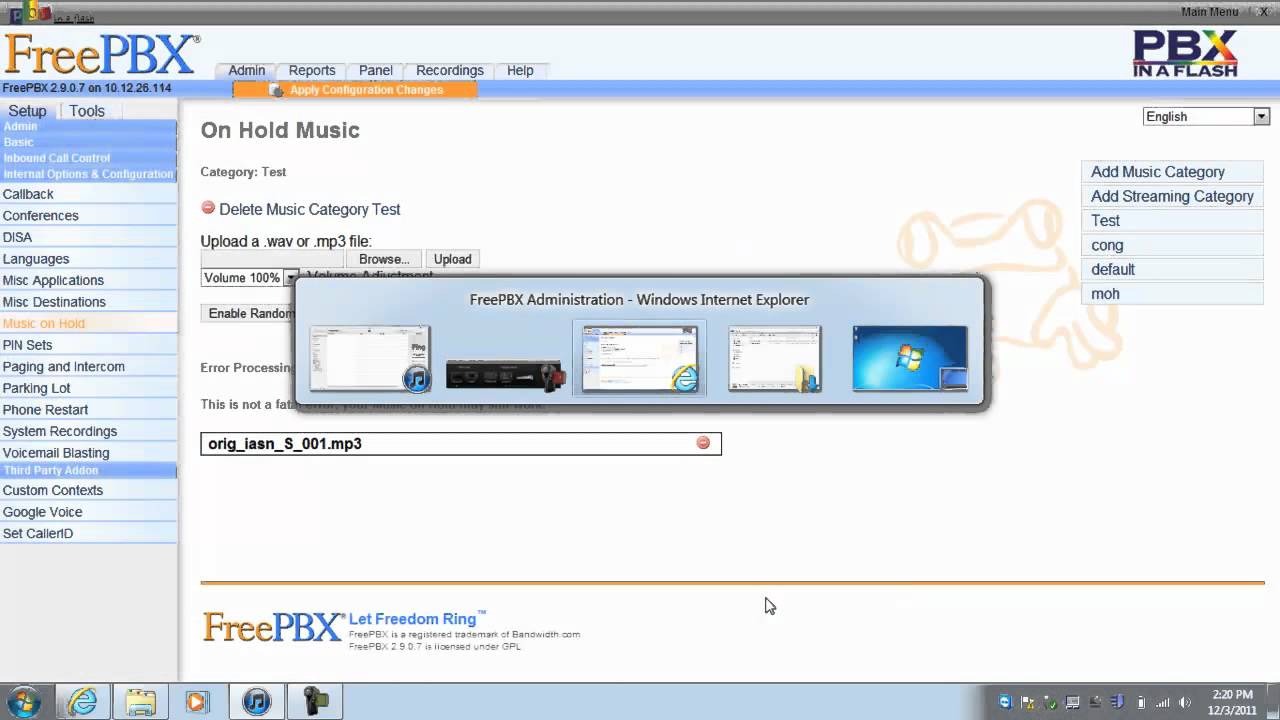Click the green checkmark tray icon

coord(1050,702)
